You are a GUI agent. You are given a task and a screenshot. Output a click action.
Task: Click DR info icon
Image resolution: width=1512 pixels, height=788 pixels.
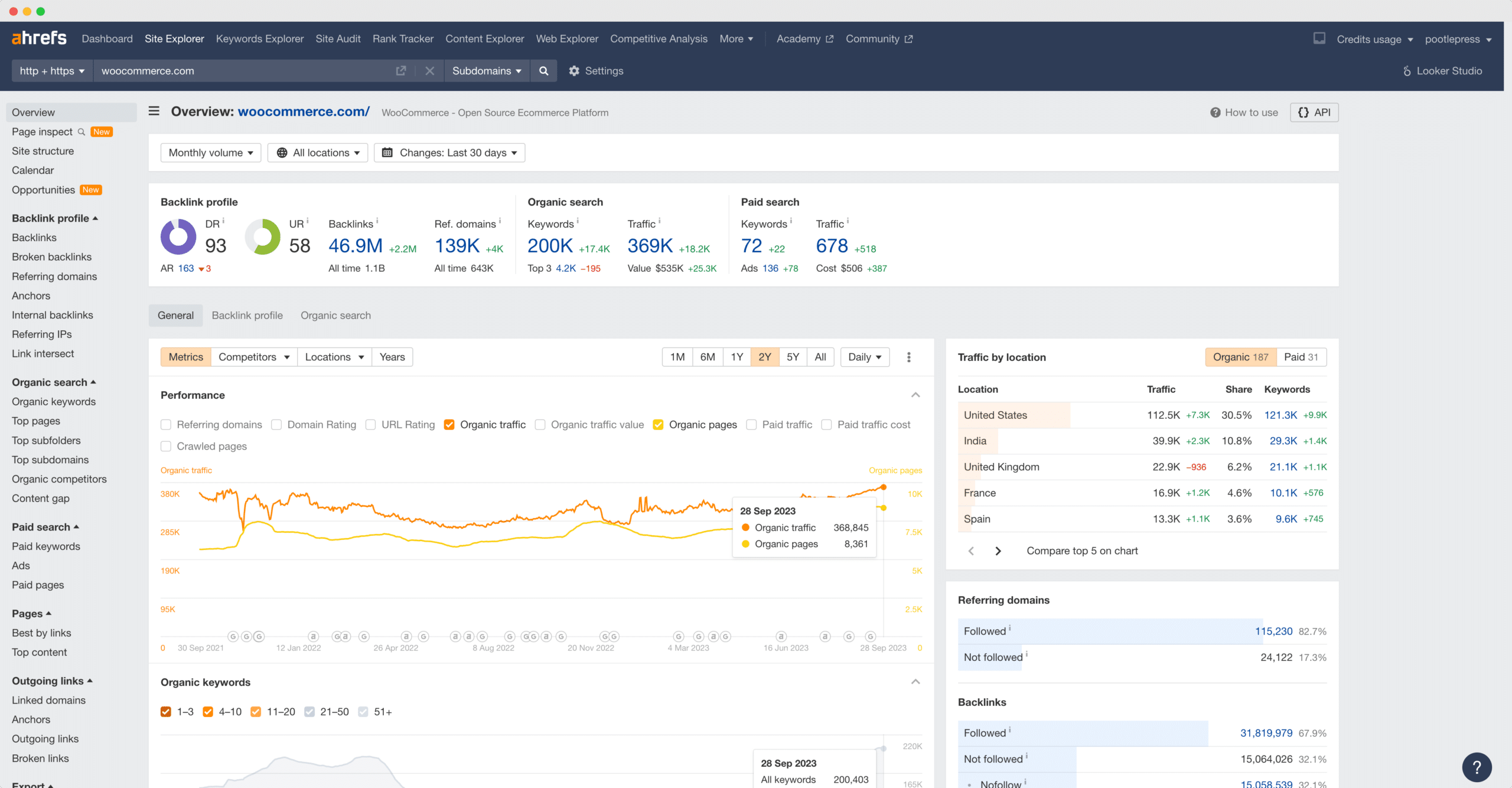pyautogui.click(x=223, y=221)
